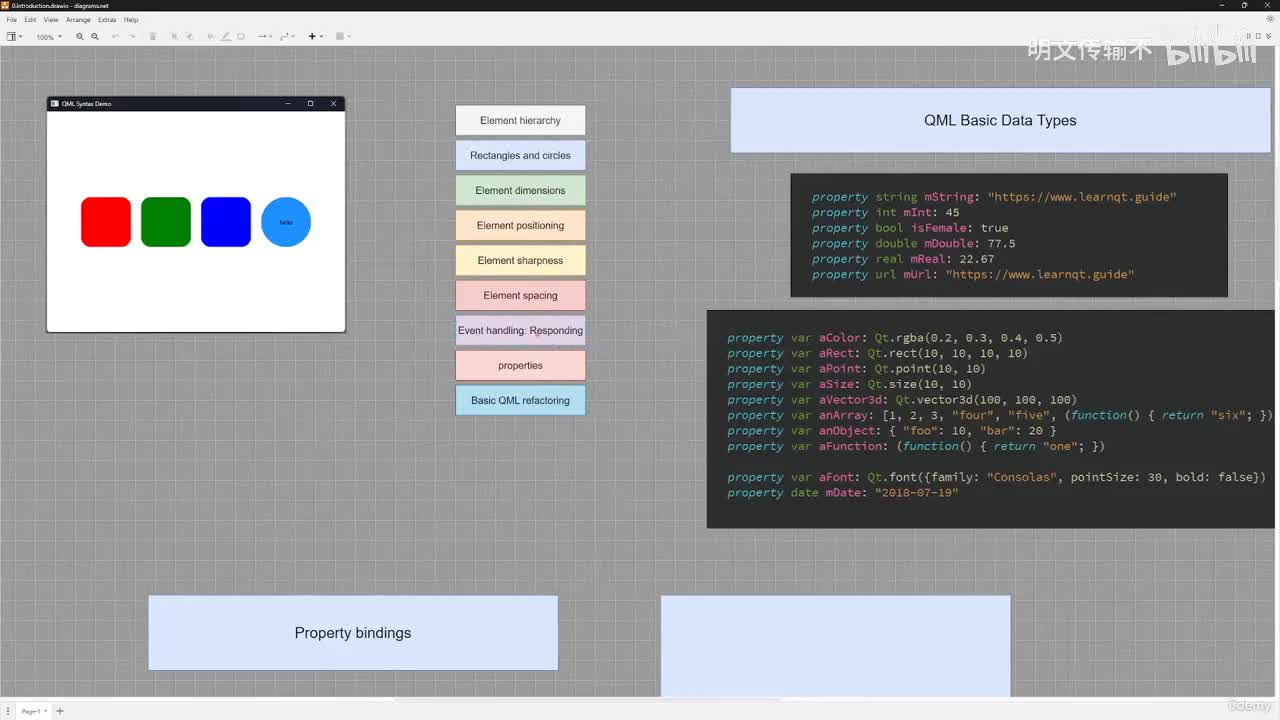Open the Arrange menu
1280x720 pixels.
[78, 20]
